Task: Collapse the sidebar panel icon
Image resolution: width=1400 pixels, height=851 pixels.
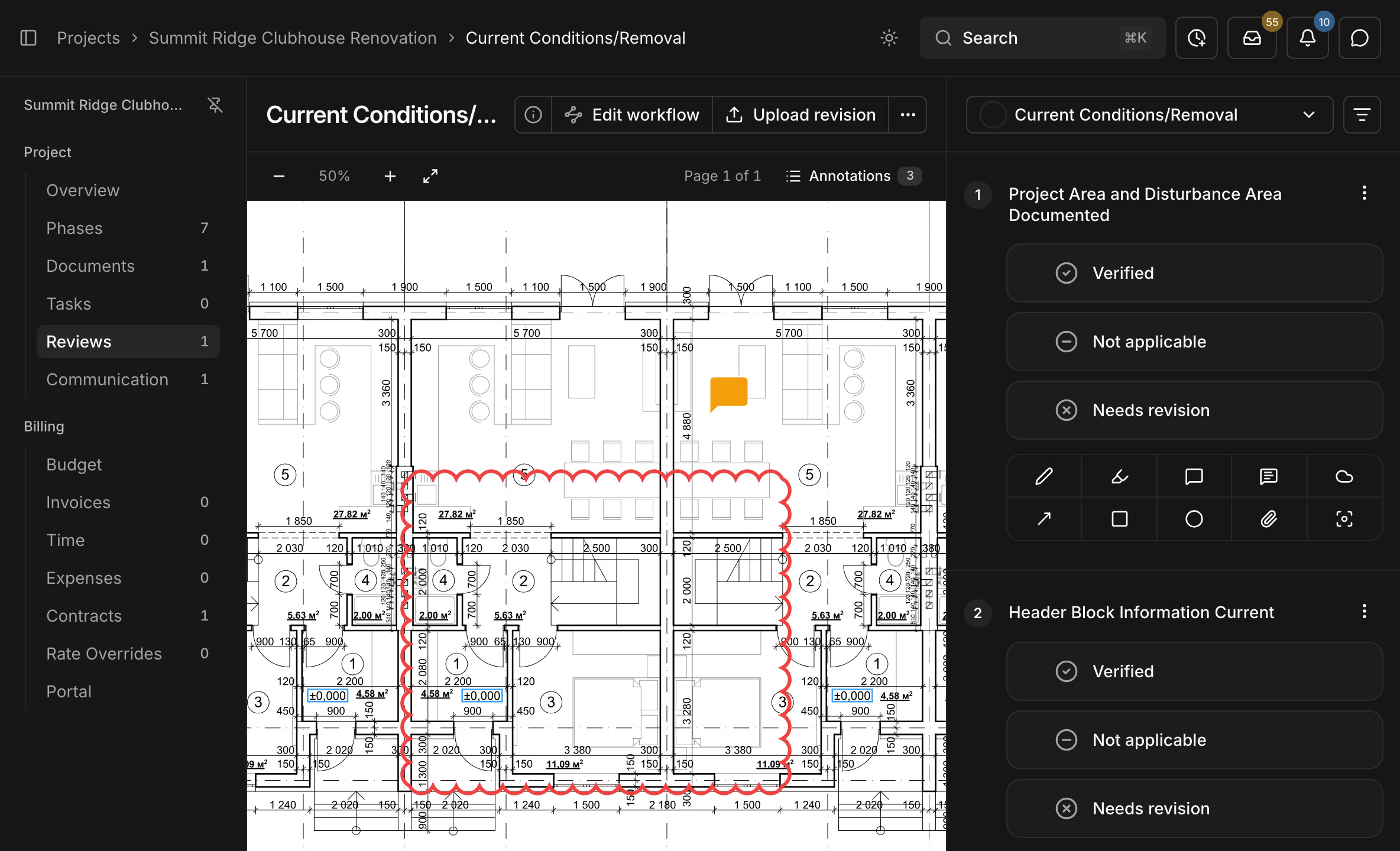Action: tap(28, 38)
